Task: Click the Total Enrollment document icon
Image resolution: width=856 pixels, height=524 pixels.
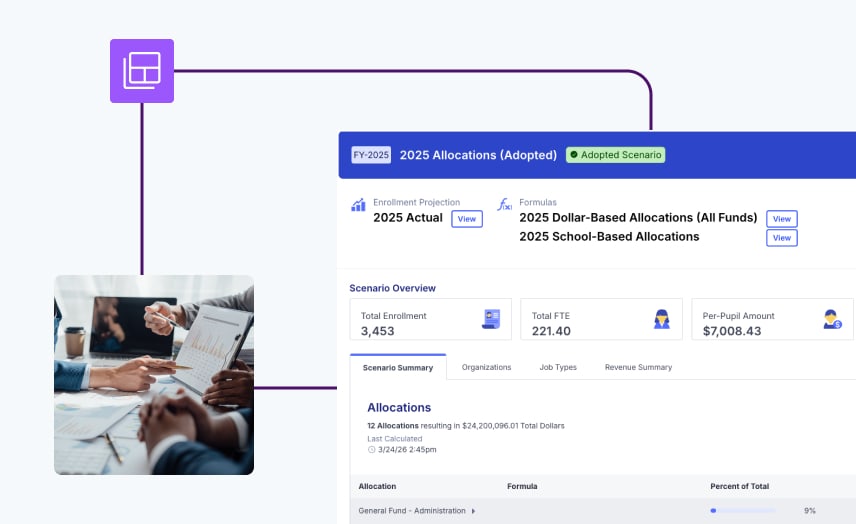Action: [491, 319]
